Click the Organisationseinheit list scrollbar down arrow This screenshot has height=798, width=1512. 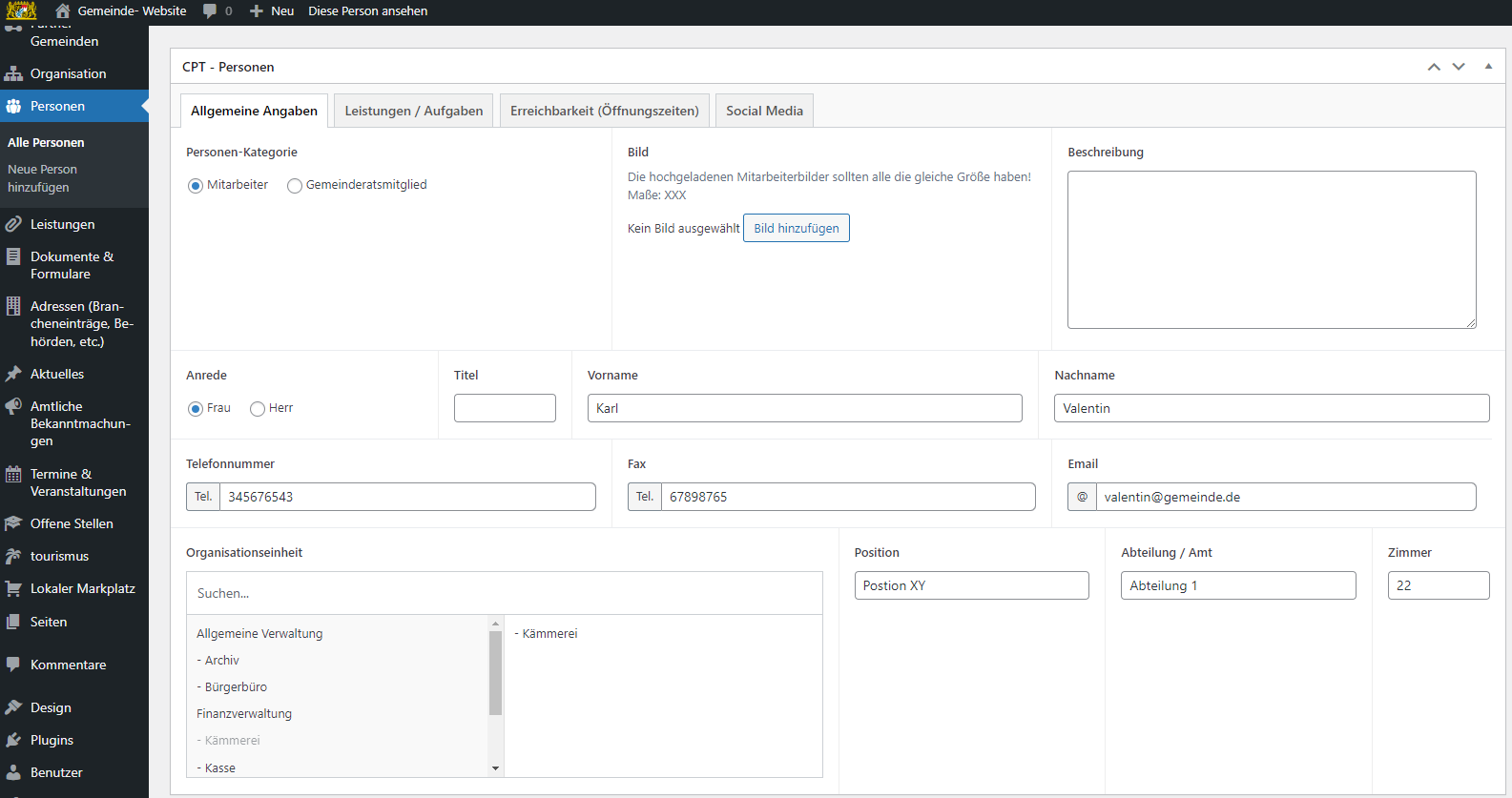[495, 767]
